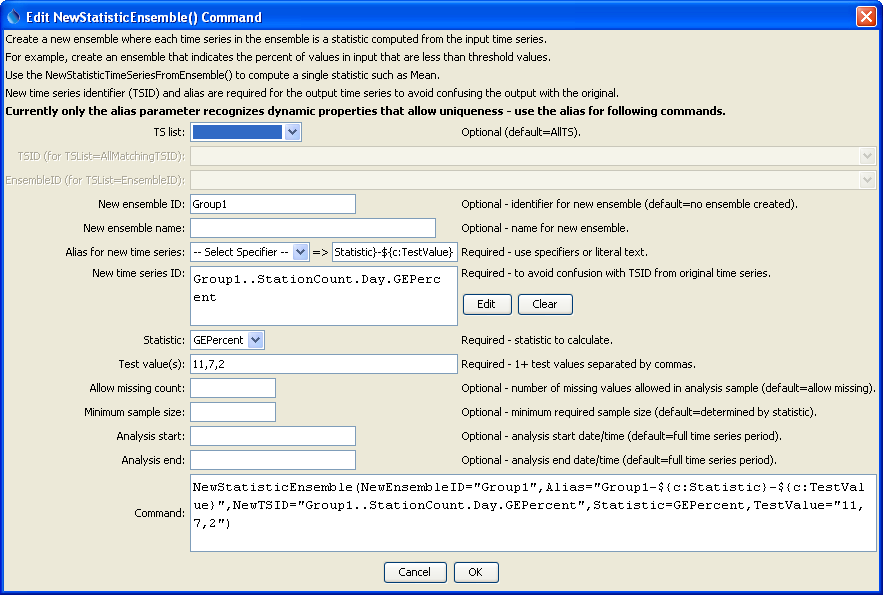883x595 pixels.
Task: Click the New ensemble ID field
Action: pyautogui.click(x=273, y=204)
